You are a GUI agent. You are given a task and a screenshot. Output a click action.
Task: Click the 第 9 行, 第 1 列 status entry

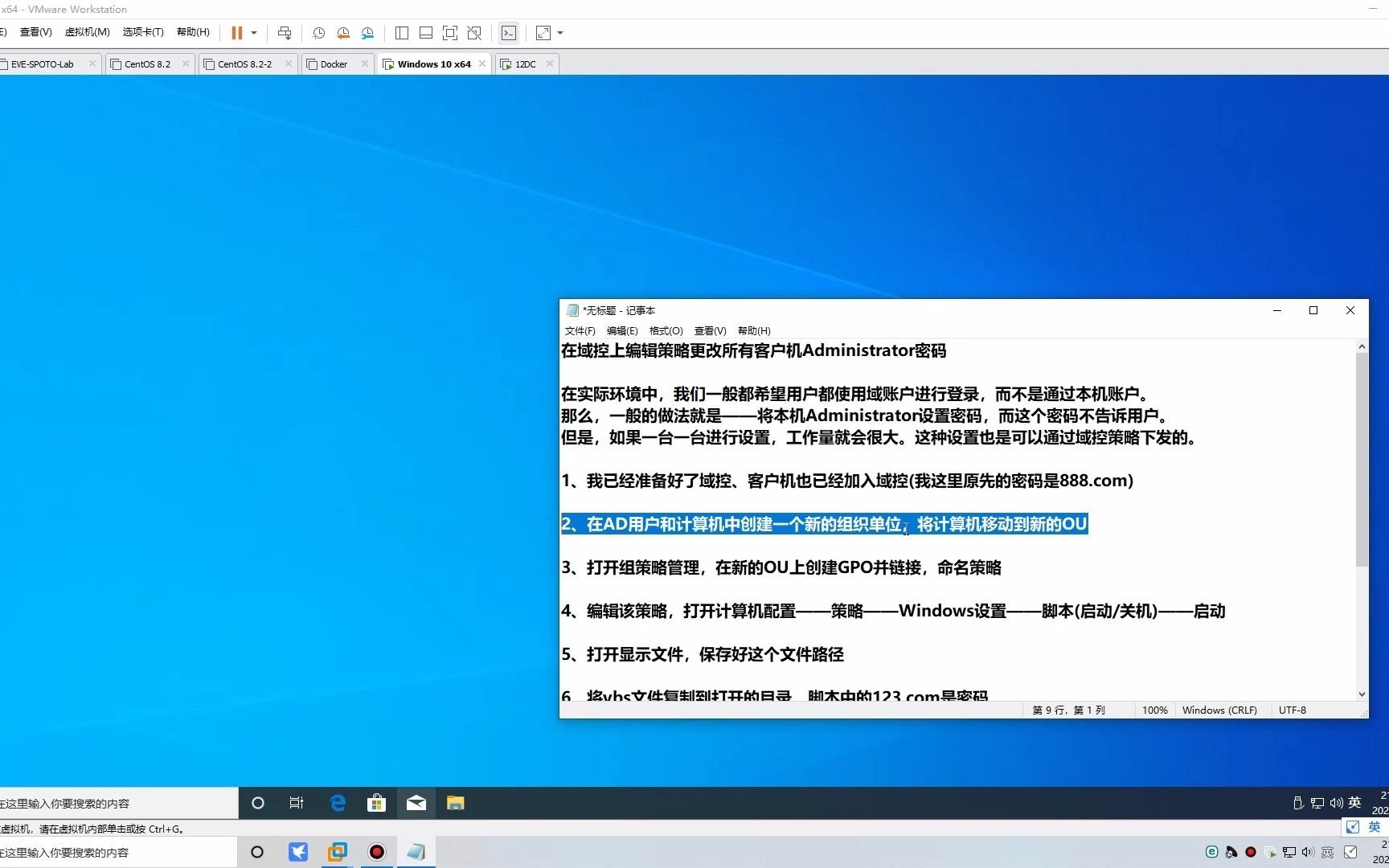(1068, 710)
